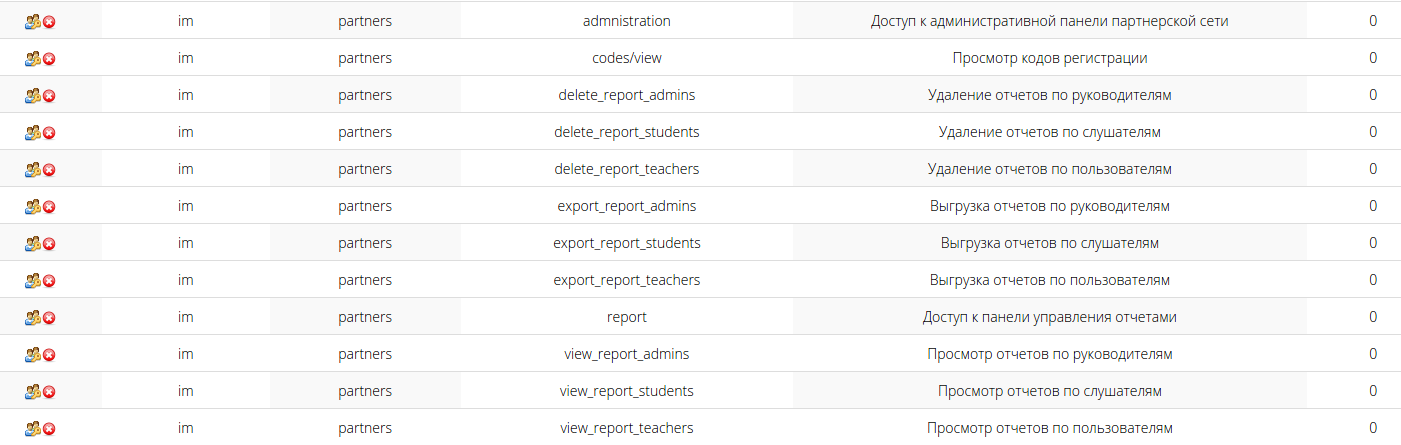Click the red delete icon for administration
The height and width of the screenshot is (445, 1401).
click(x=49, y=21)
